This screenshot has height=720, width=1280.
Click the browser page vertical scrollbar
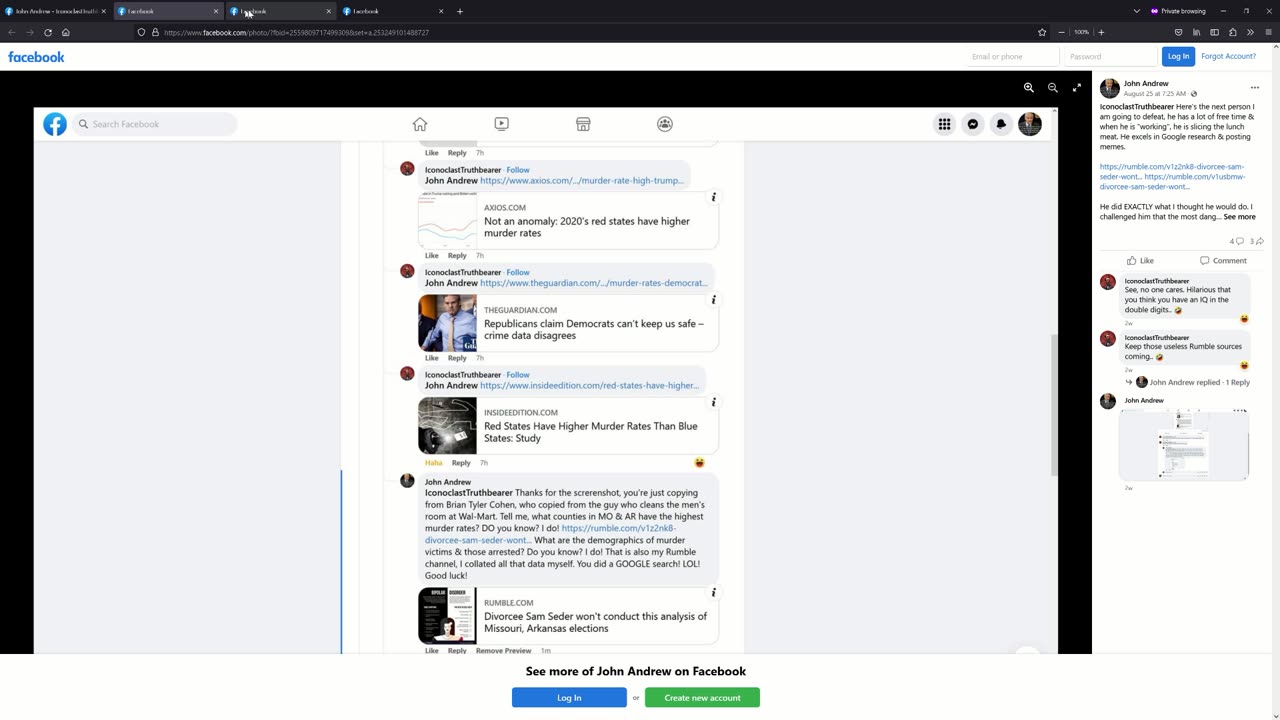pos(1275,380)
